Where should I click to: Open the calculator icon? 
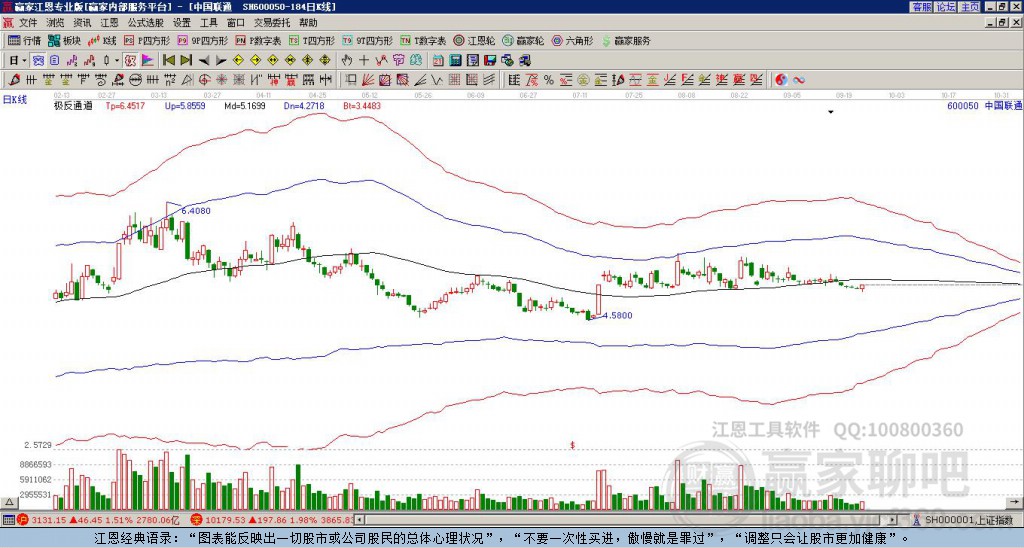pos(455,61)
